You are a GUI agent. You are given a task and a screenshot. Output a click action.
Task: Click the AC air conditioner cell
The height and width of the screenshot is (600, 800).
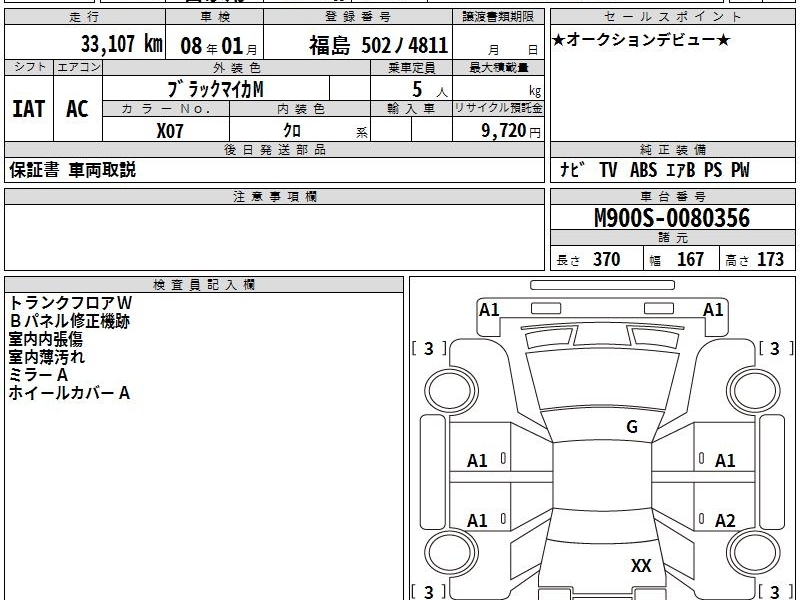tap(77, 109)
